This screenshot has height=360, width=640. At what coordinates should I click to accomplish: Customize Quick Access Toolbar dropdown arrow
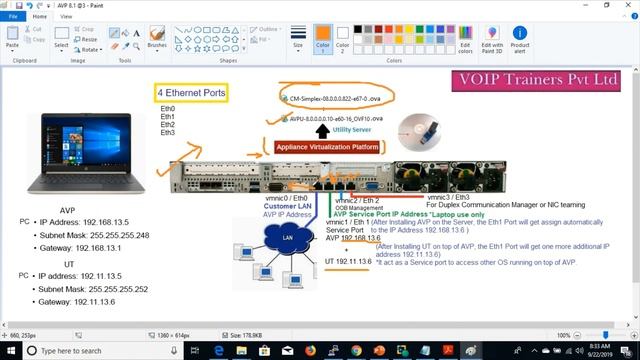[x=49, y=6]
